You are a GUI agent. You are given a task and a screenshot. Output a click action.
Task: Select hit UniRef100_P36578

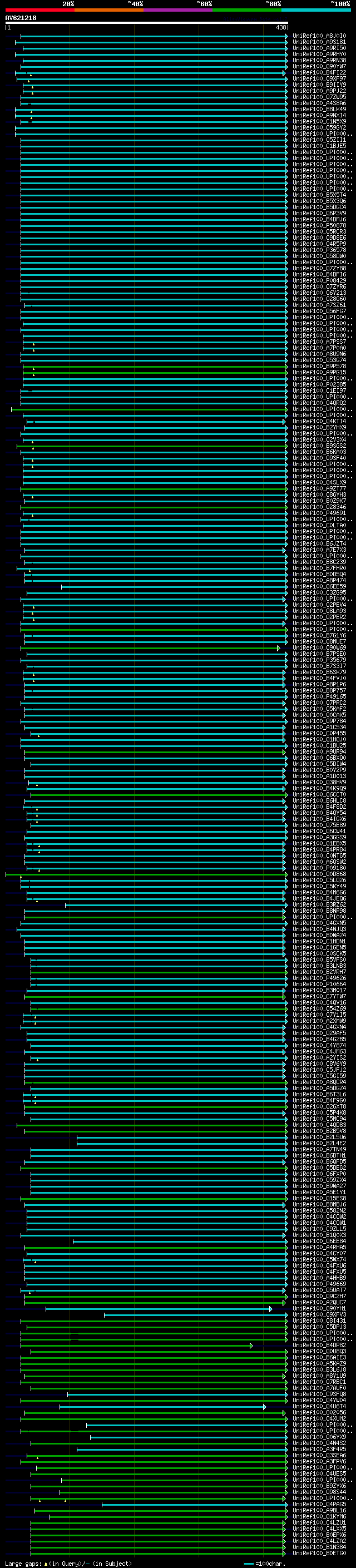click(x=319, y=250)
